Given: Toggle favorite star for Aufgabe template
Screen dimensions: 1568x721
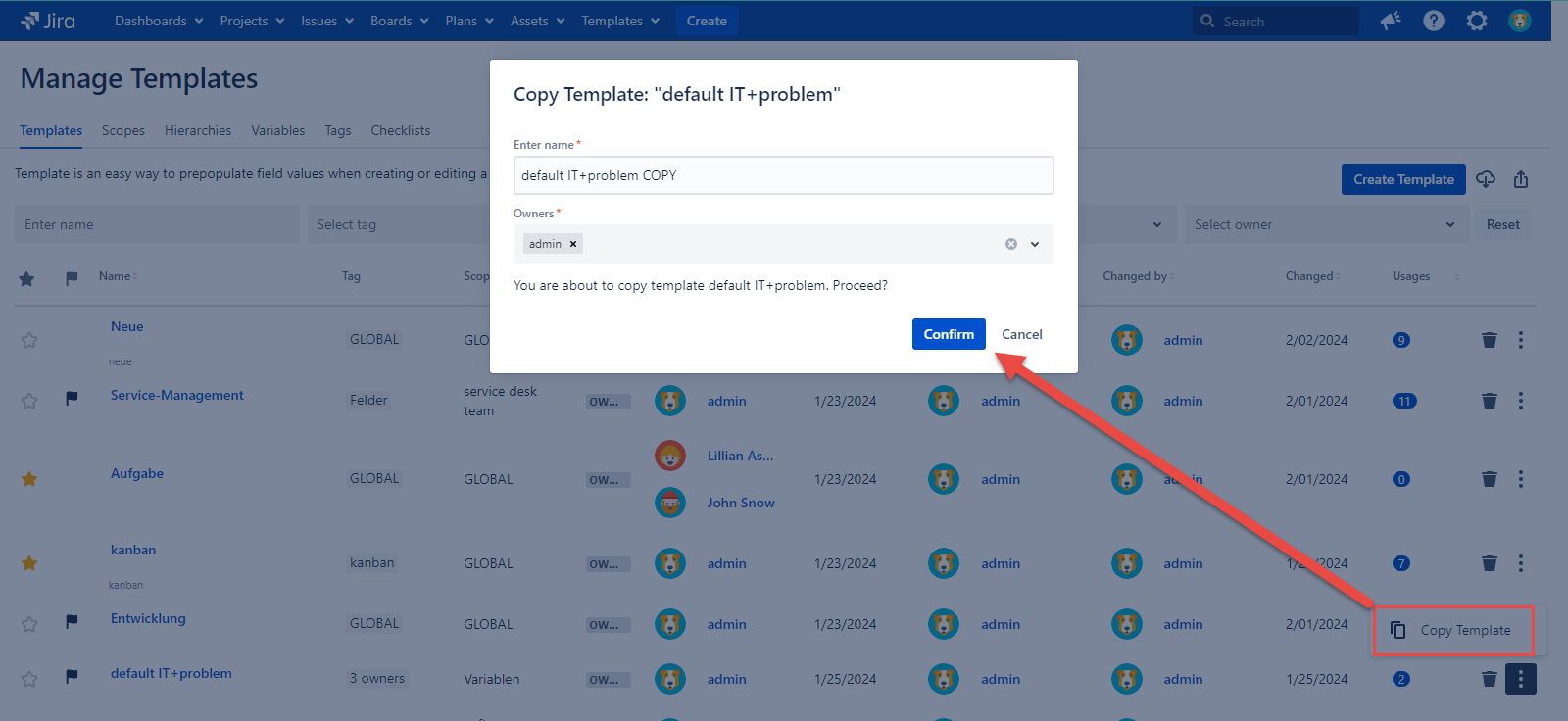Looking at the screenshot, I should tap(29, 479).
